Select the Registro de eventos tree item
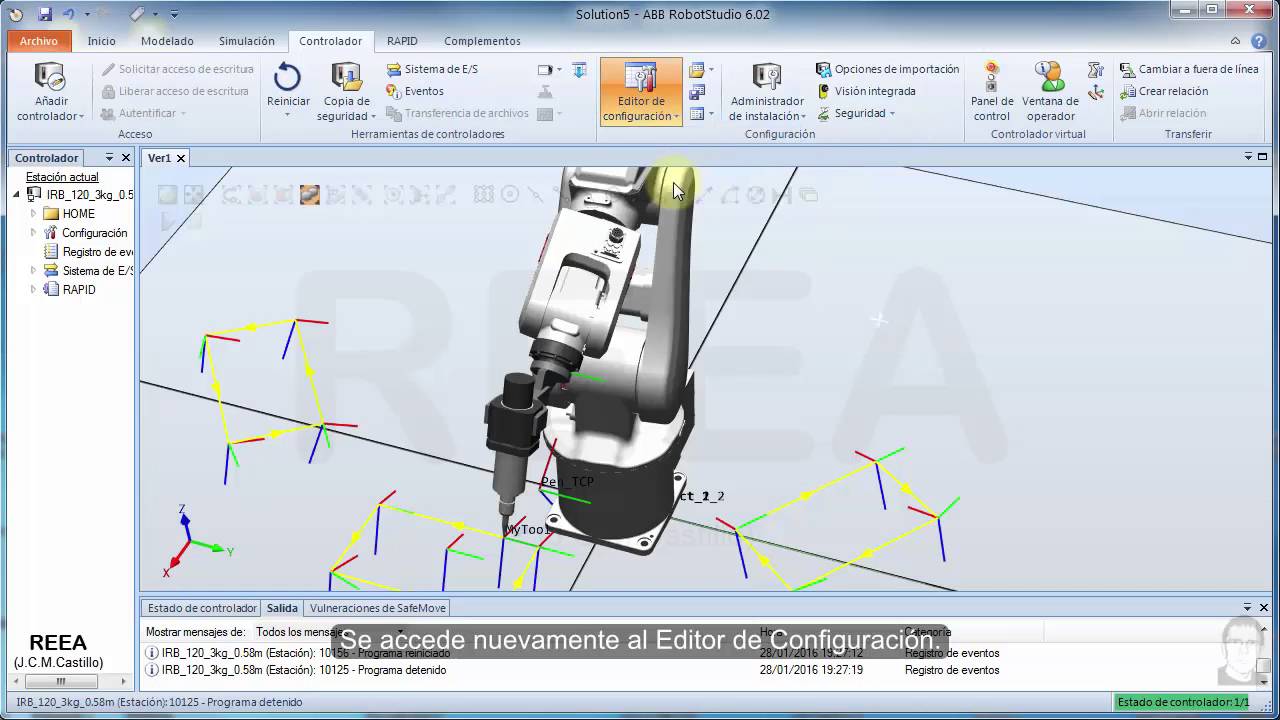Viewport: 1280px width, 720px height. click(88, 252)
